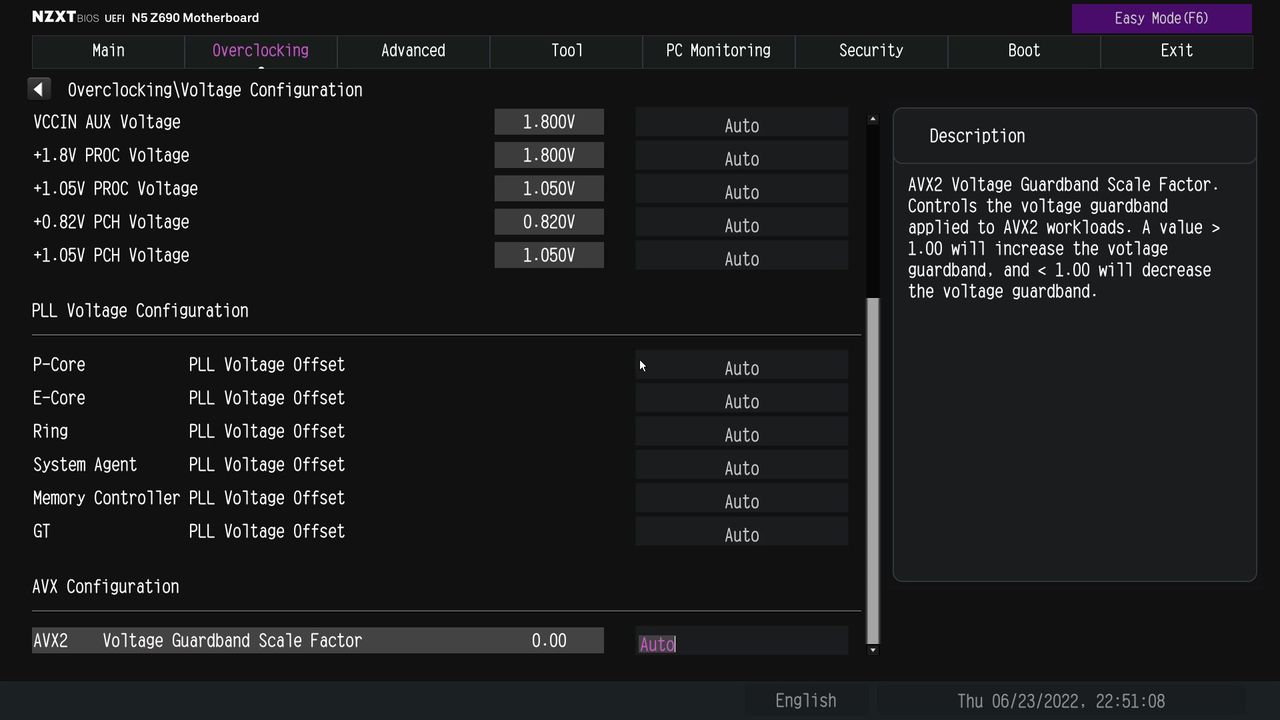Select the Overclocking tab
The image size is (1280, 720).
tap(261, 51)
